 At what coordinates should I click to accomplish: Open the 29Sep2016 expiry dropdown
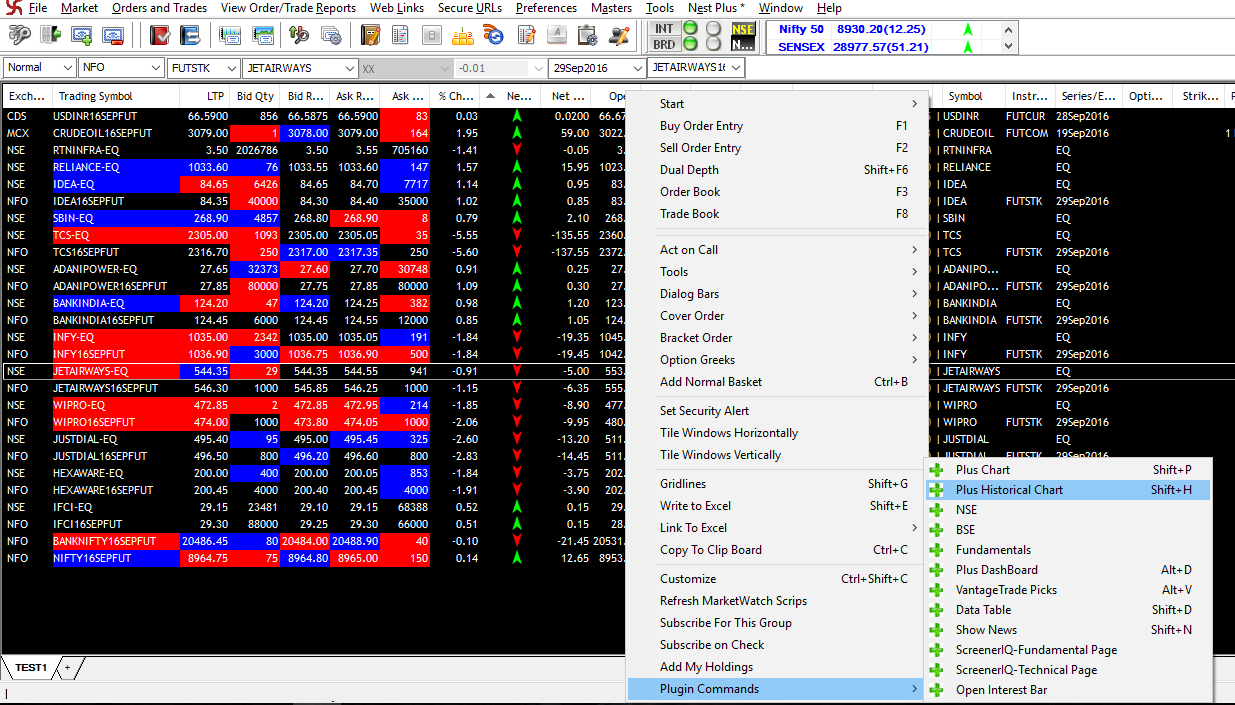(x=597, y=68)
